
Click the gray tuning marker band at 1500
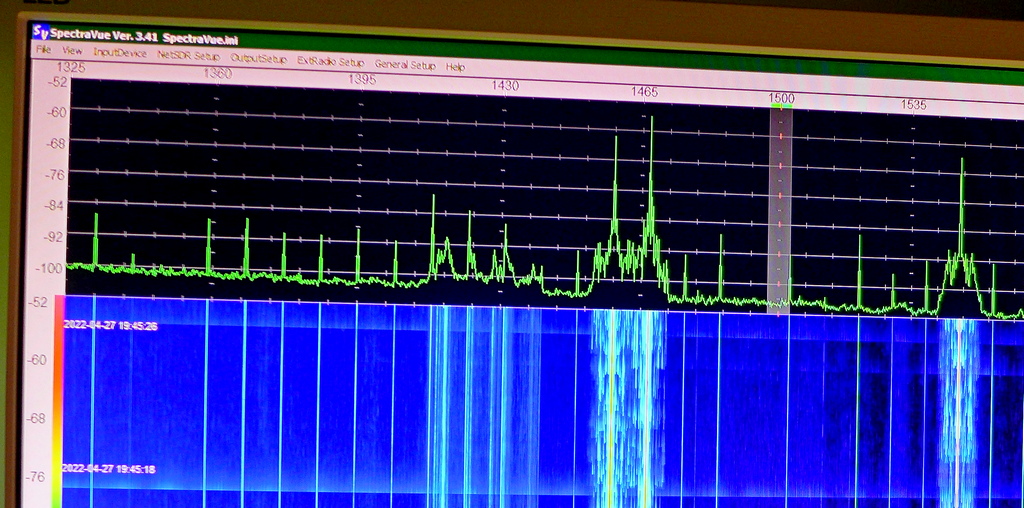(780, 209)
